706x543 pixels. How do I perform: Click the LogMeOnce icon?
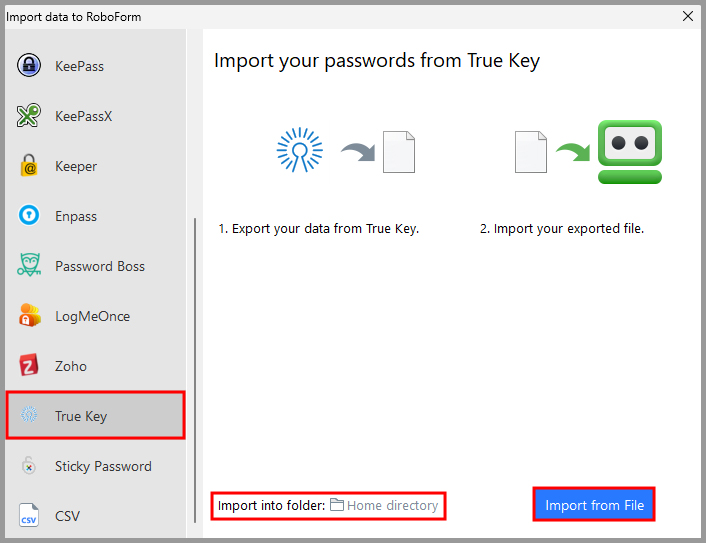[x=29, y=316]
